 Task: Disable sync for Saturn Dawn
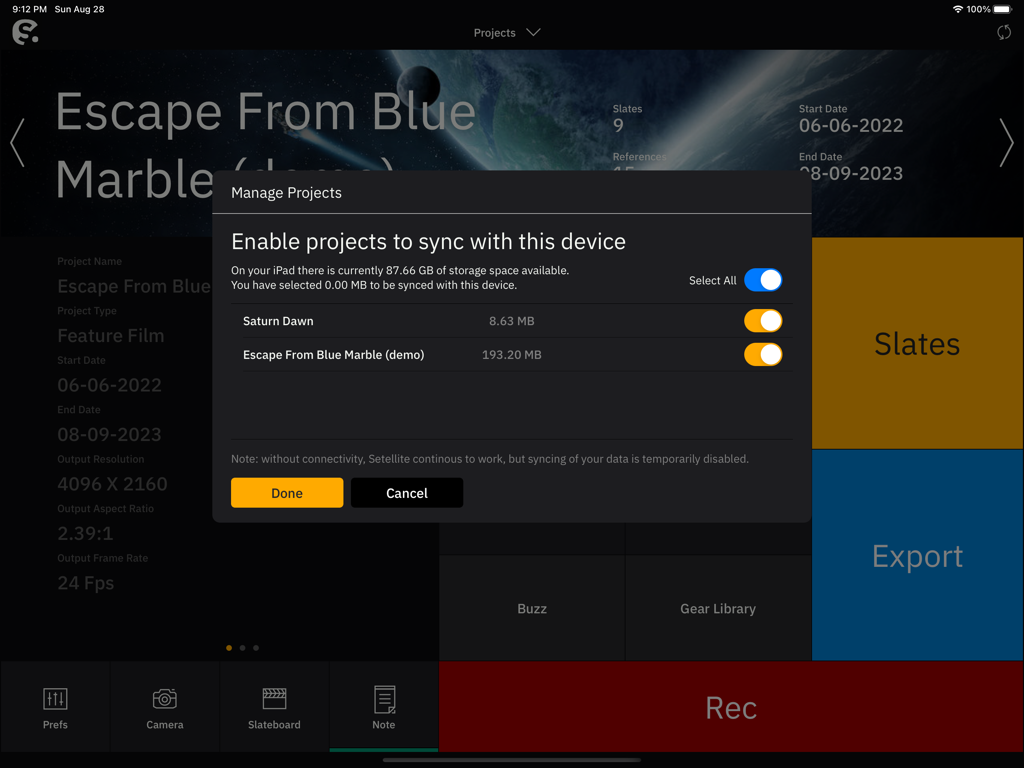click(763, 321)
